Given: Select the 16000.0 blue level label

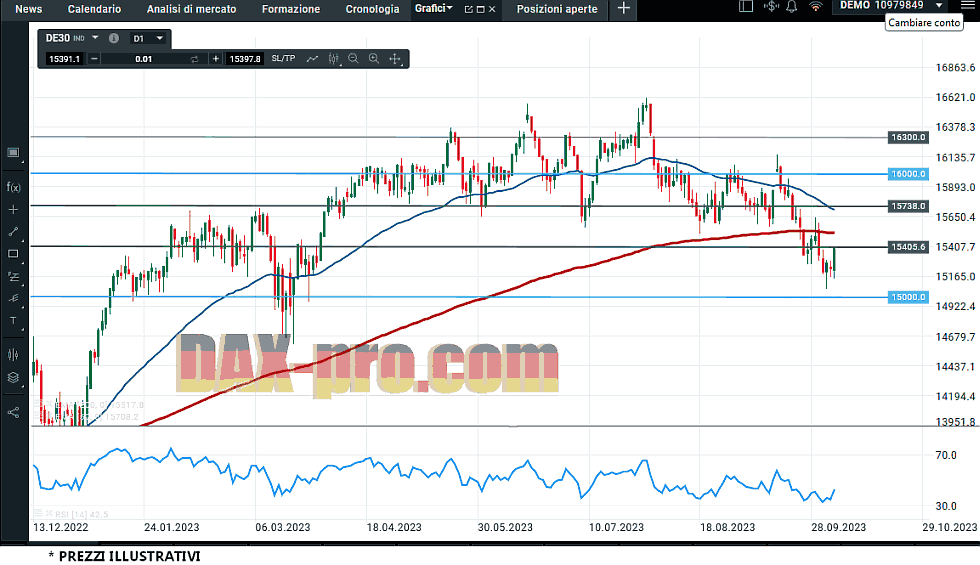Looking at the screenshot, I should pos(908,174).
